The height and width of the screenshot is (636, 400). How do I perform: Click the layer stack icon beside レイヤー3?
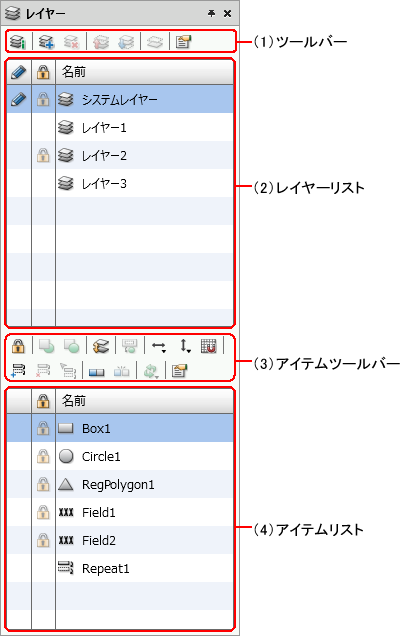pos(66,183)
